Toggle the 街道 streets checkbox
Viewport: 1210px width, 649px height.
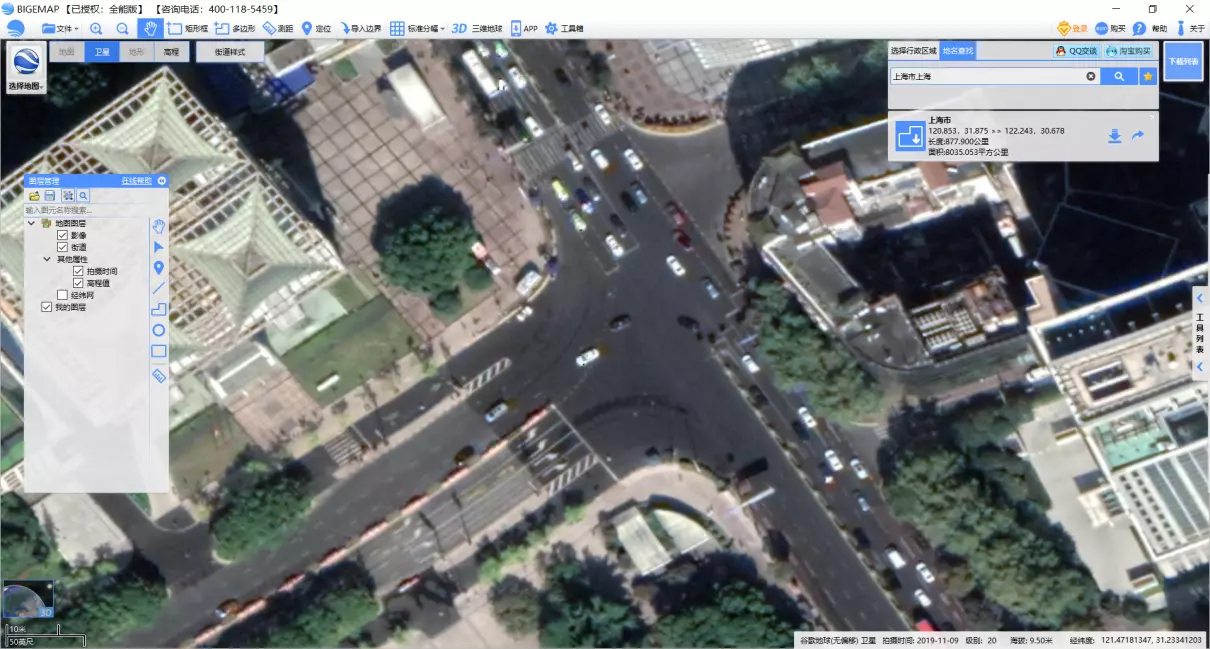tap(63, 247)
